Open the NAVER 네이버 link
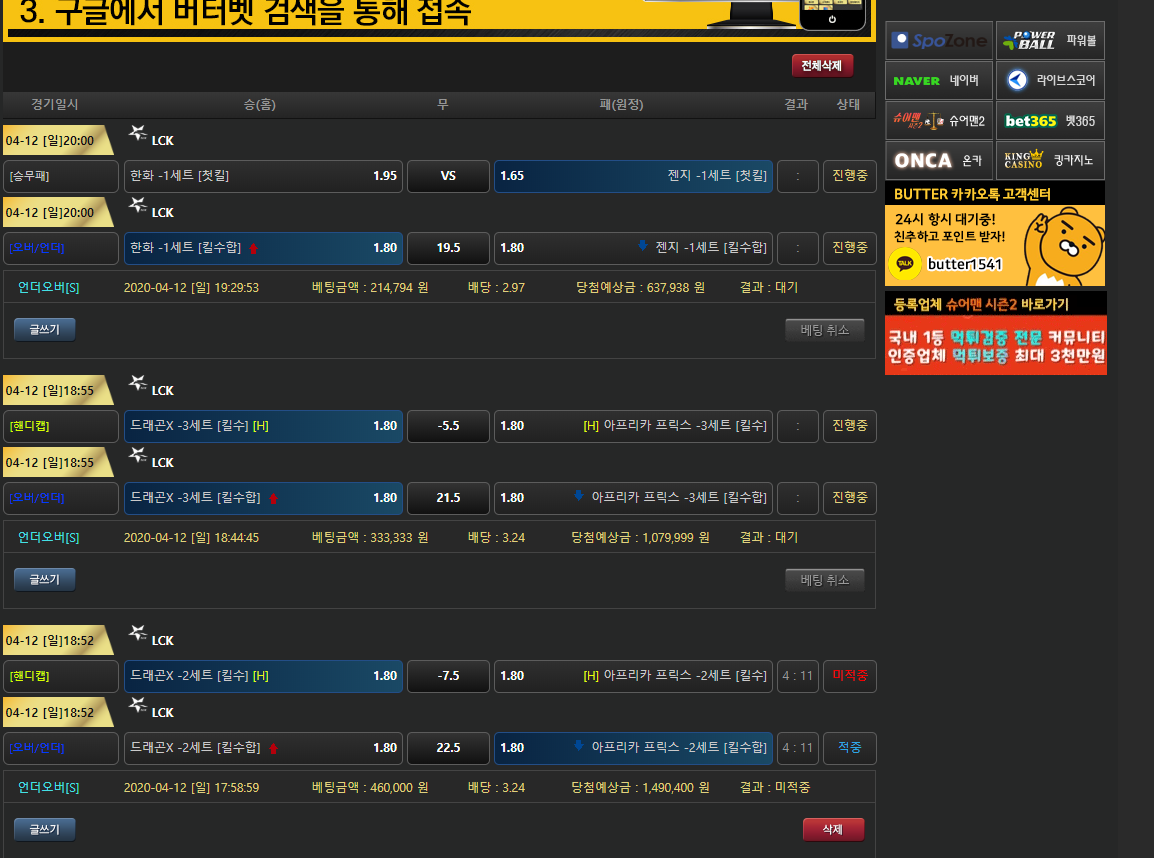Image resolution: width=1154 pixels, height=858 pixels. tap(938, 81)
